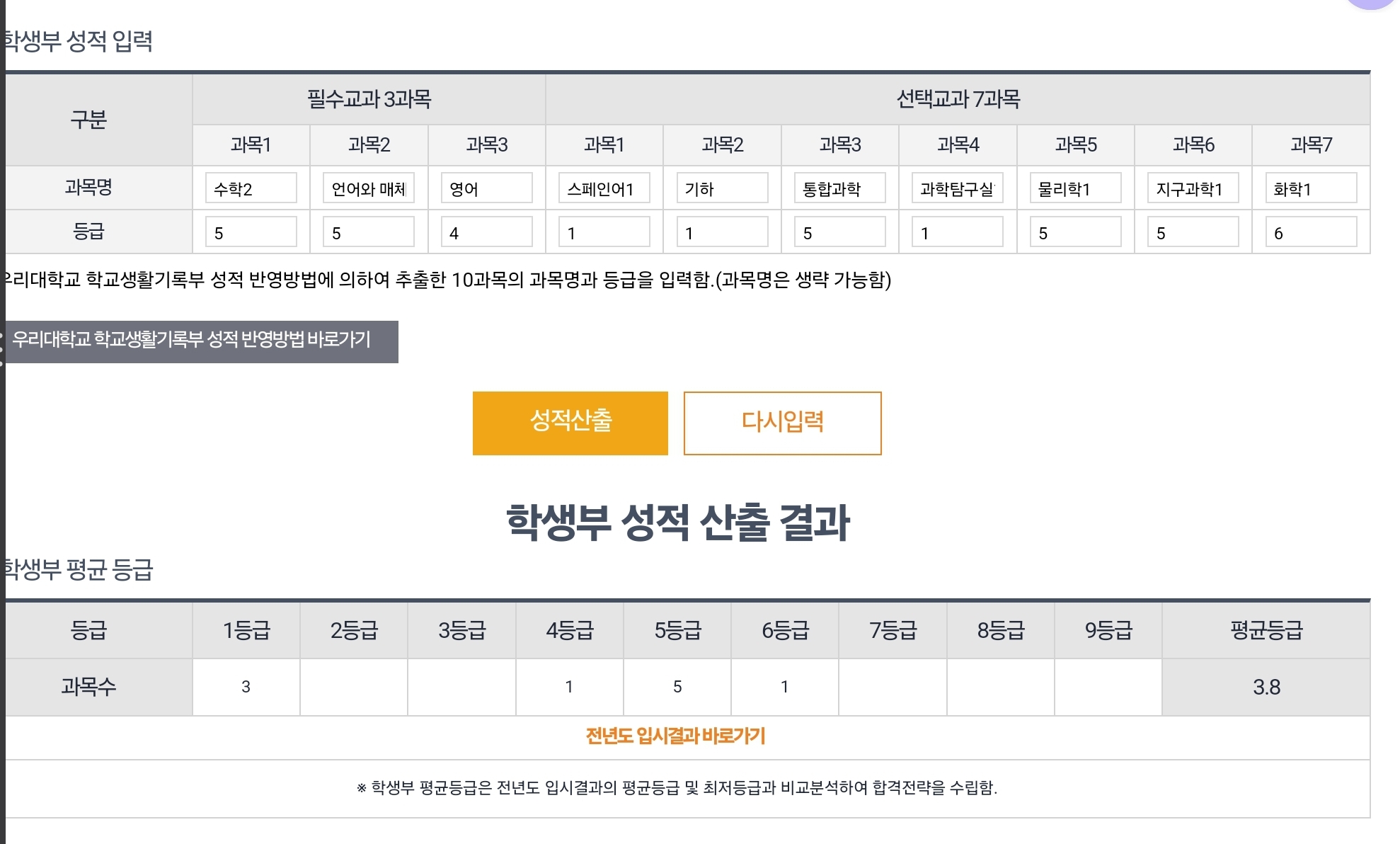Click the orange 성적산출 button

(570, 423)
